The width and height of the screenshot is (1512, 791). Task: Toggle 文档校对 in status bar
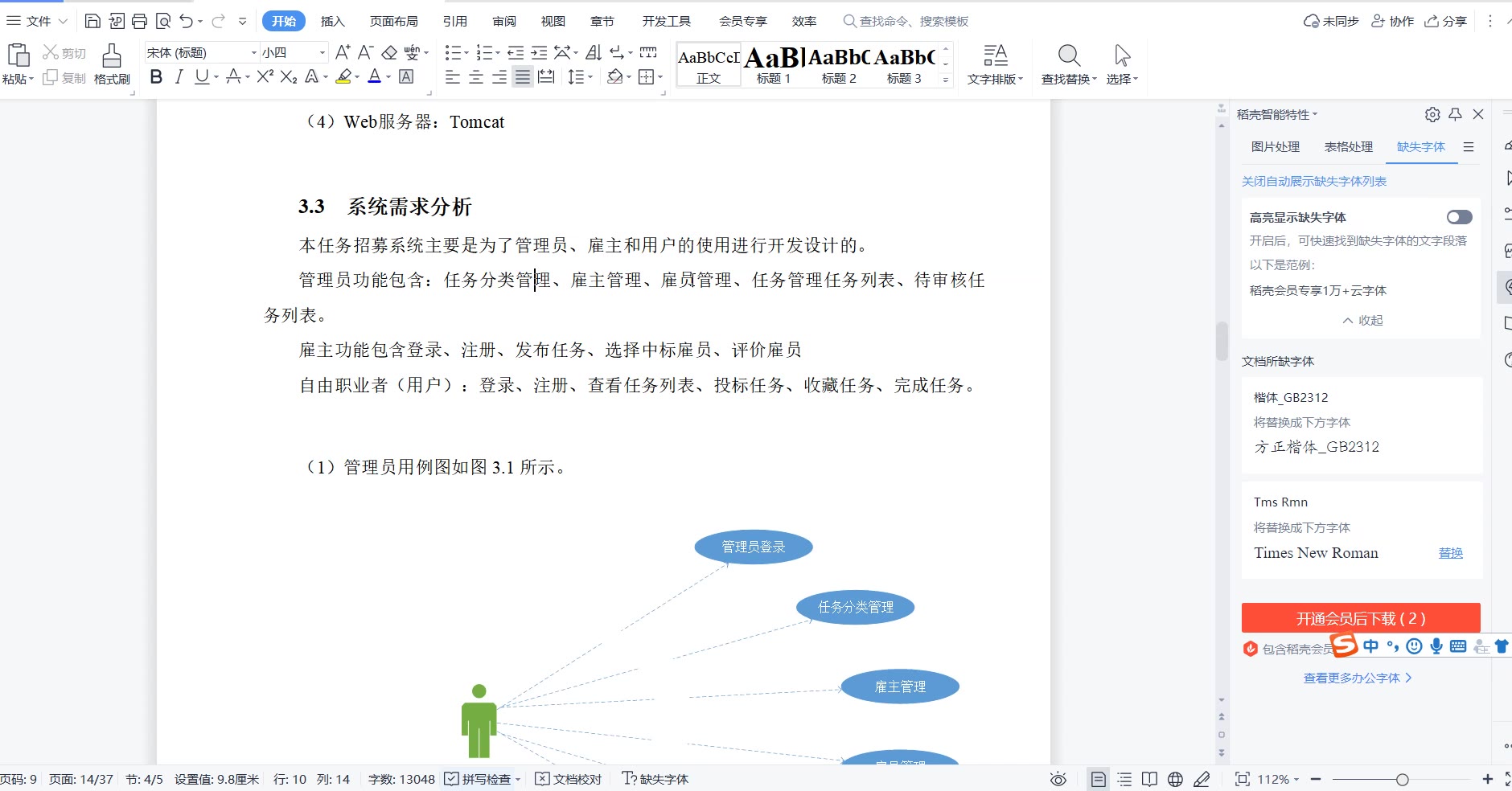point(568,779)
